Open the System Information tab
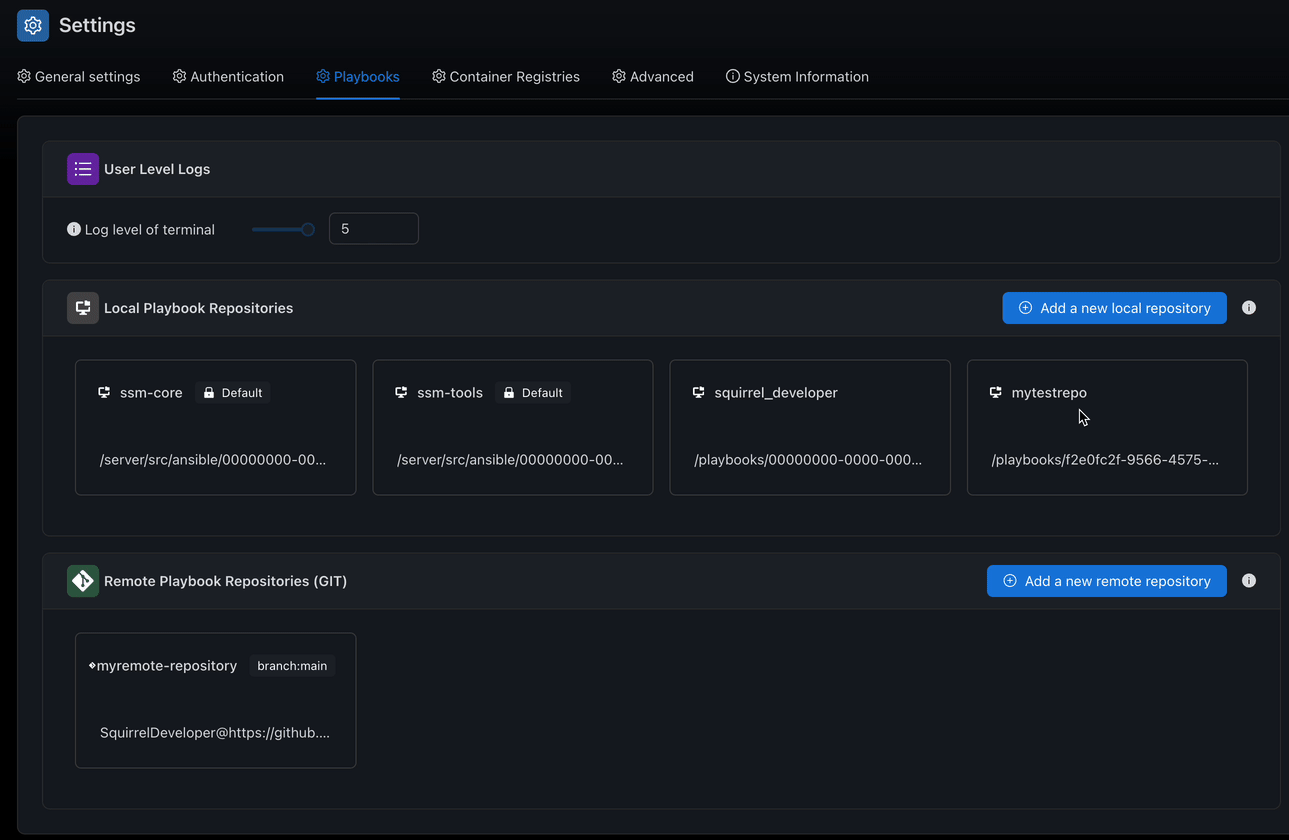1289x840 pixels. 797,77
